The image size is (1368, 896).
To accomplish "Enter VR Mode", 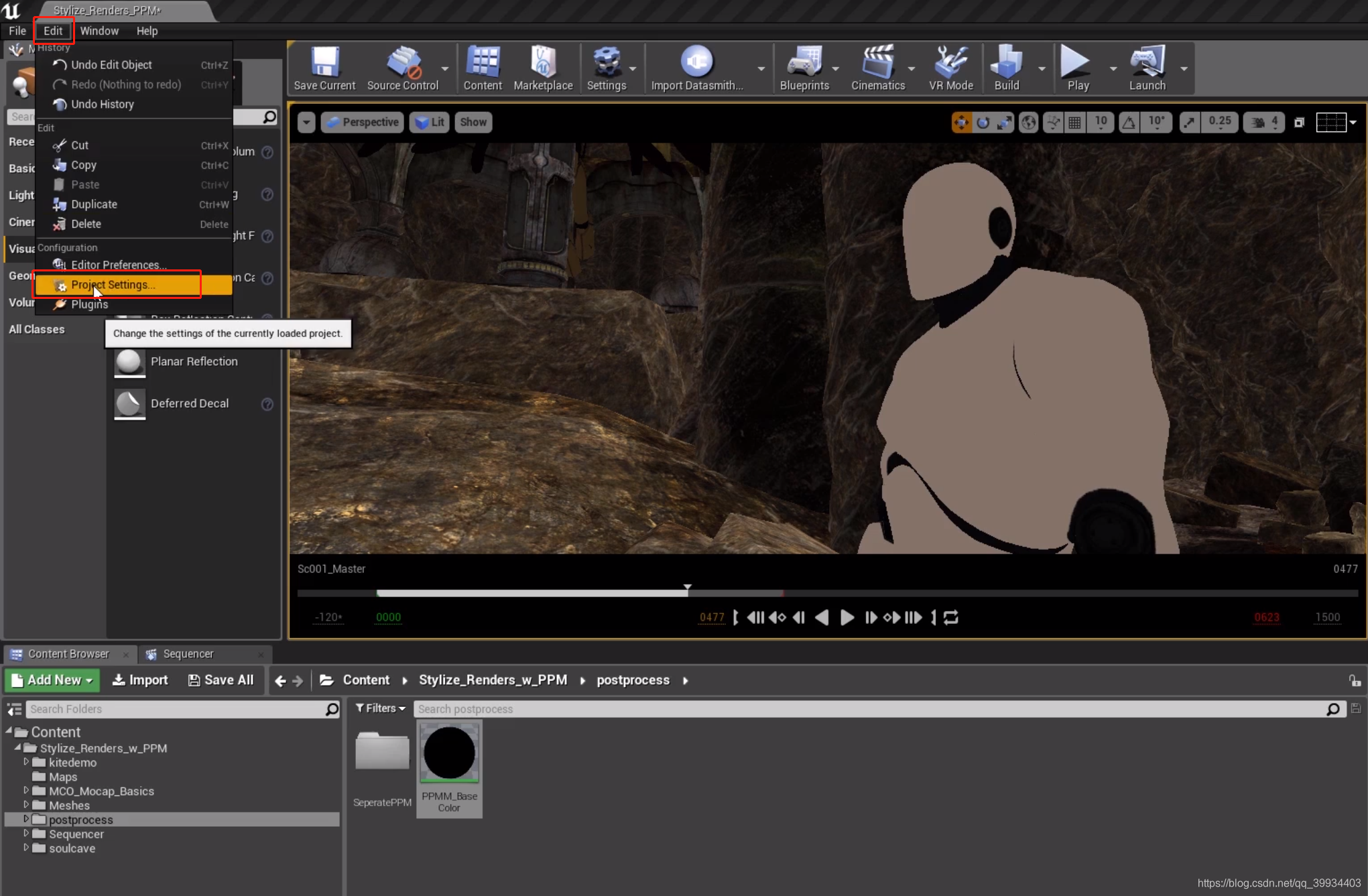I will point(950,67).
